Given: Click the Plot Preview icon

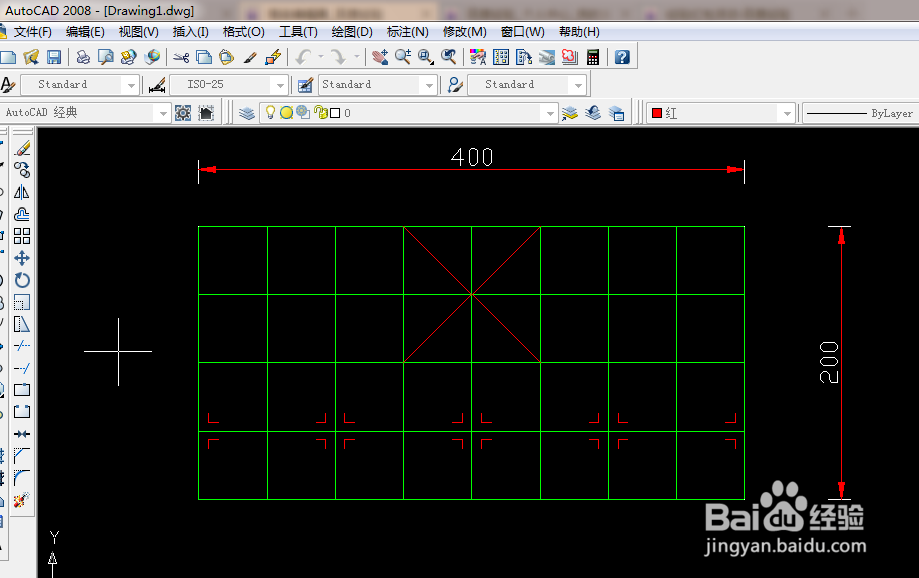Looking at the screenshot, I should tap(106, 57).
